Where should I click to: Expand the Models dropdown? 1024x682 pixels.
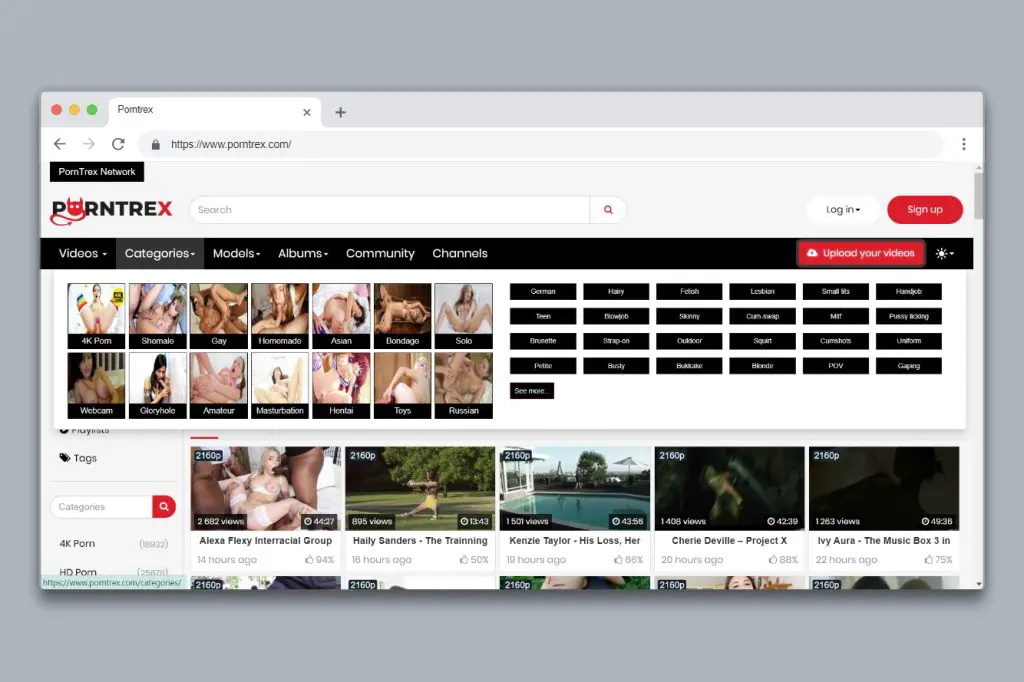tap(236, 253)
